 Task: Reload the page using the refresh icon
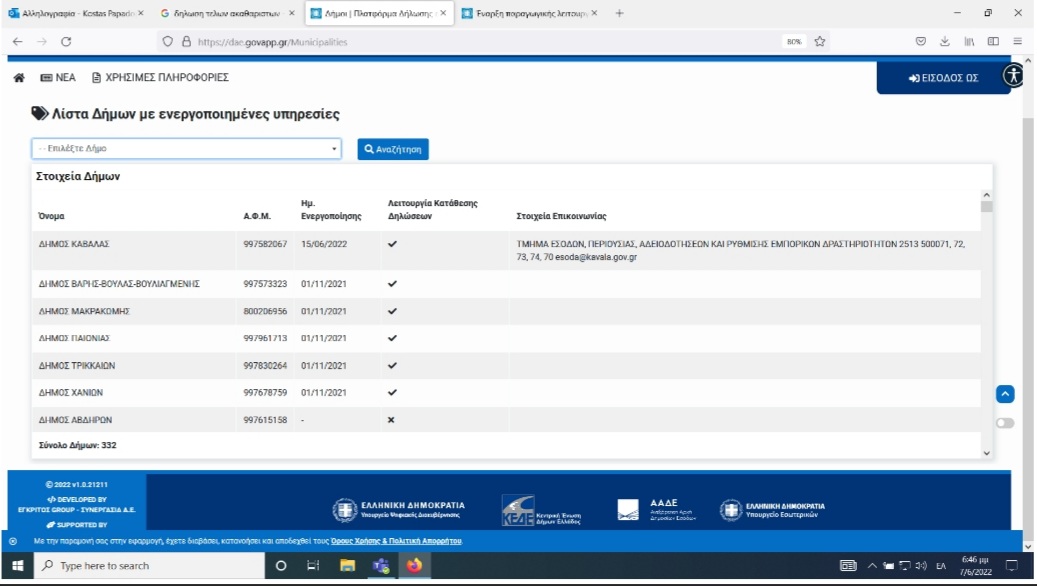tap(66, 41)
